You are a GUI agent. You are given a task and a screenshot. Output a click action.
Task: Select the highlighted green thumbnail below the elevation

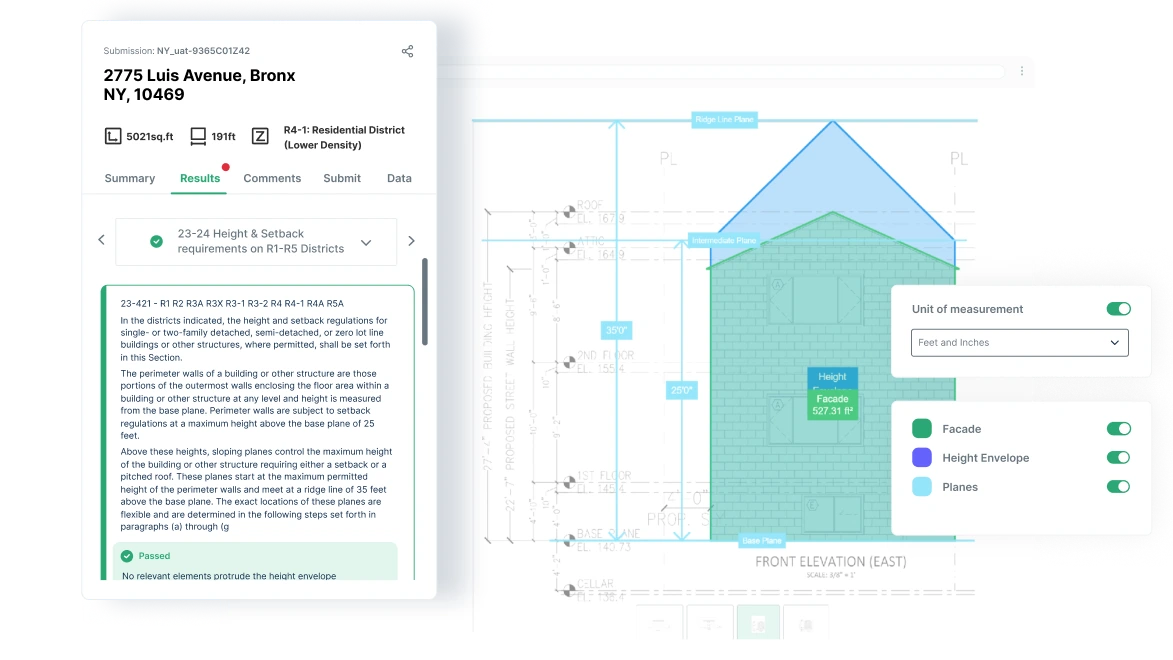coord(758,623)
